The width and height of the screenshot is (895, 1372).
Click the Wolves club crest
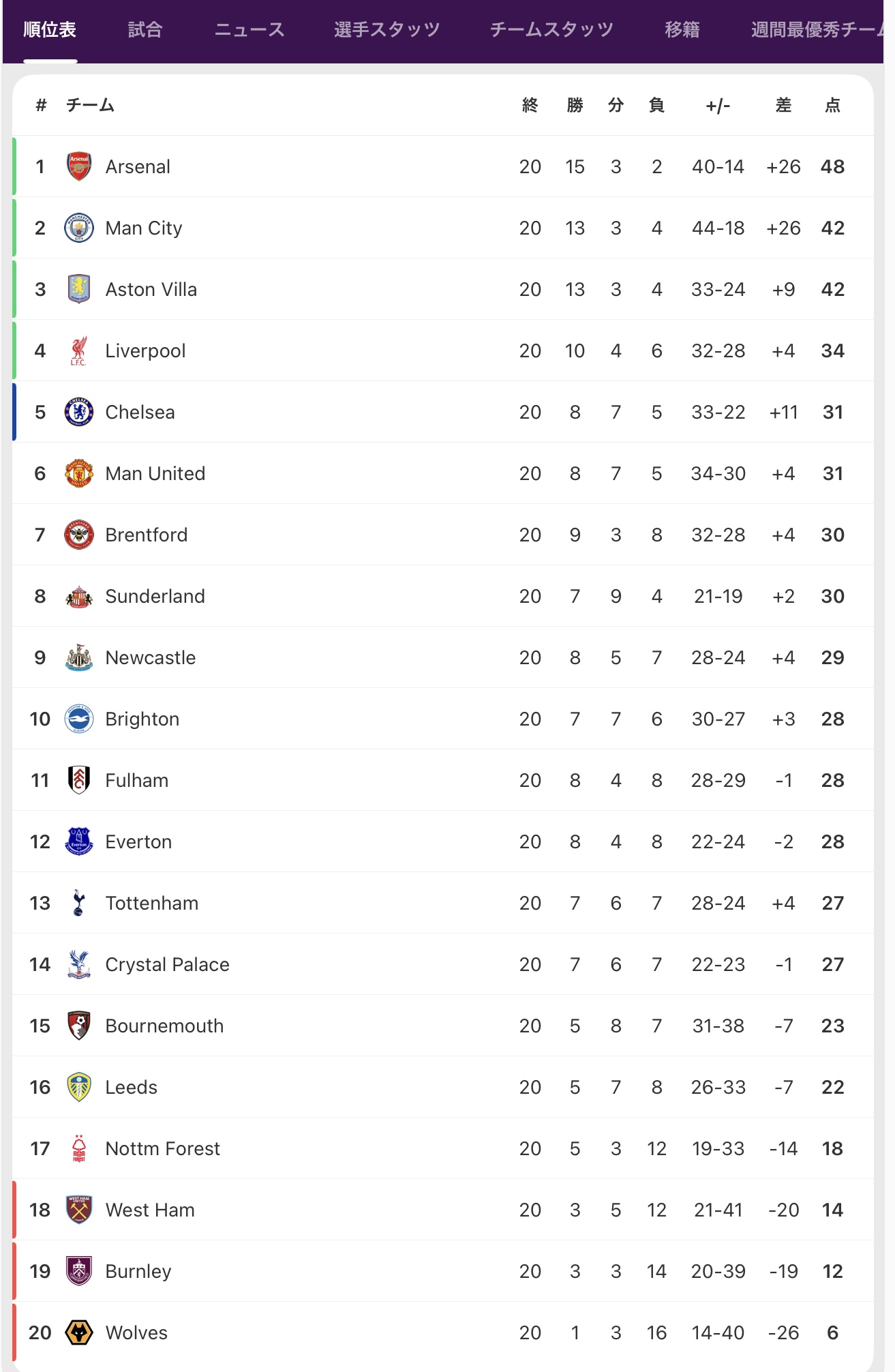(x=79, y=1332)
